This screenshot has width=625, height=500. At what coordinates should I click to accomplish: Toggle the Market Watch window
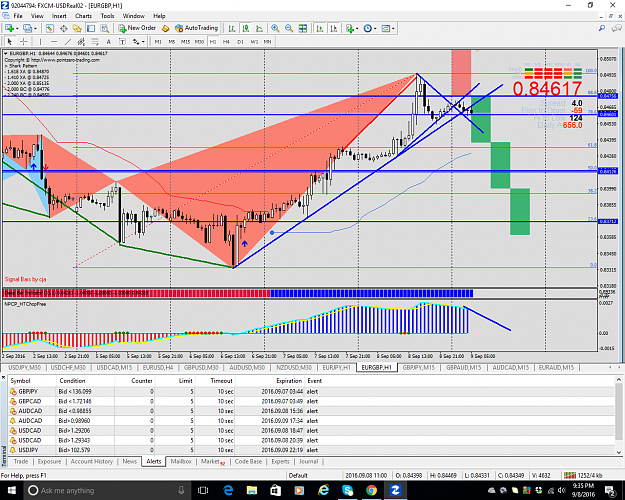tap(49, 28)
